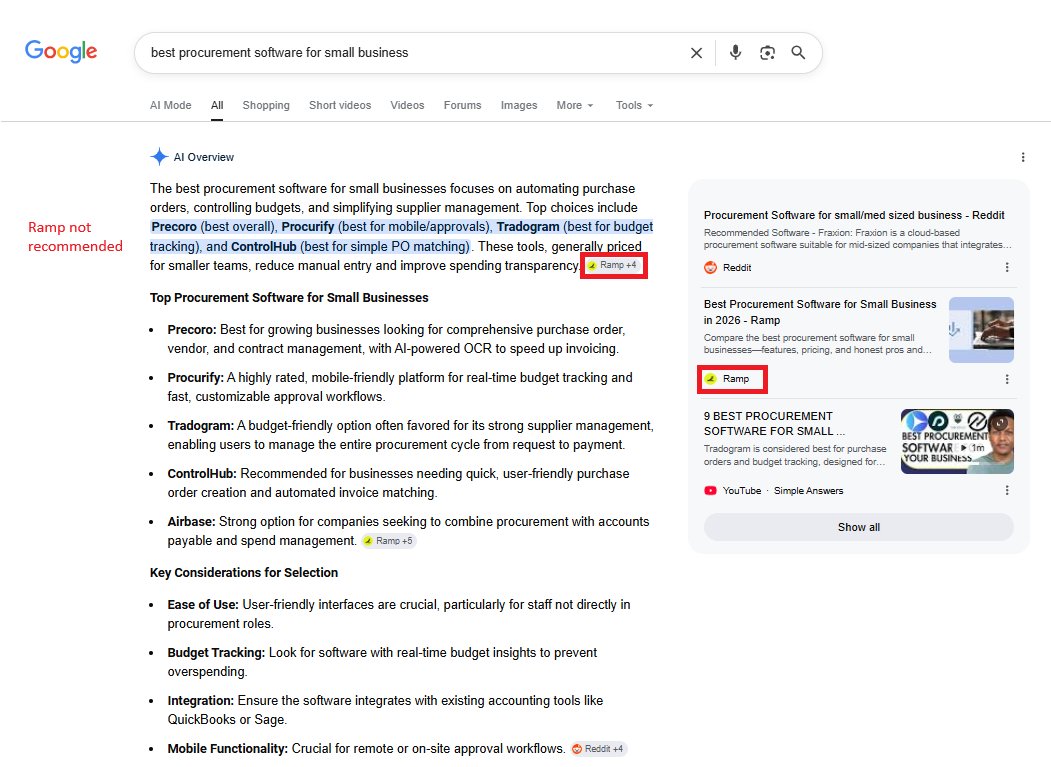The image size is (1051, 767).
Task: Click Top Procurement Software for Small Businesses heading
Action: point(289,298)
